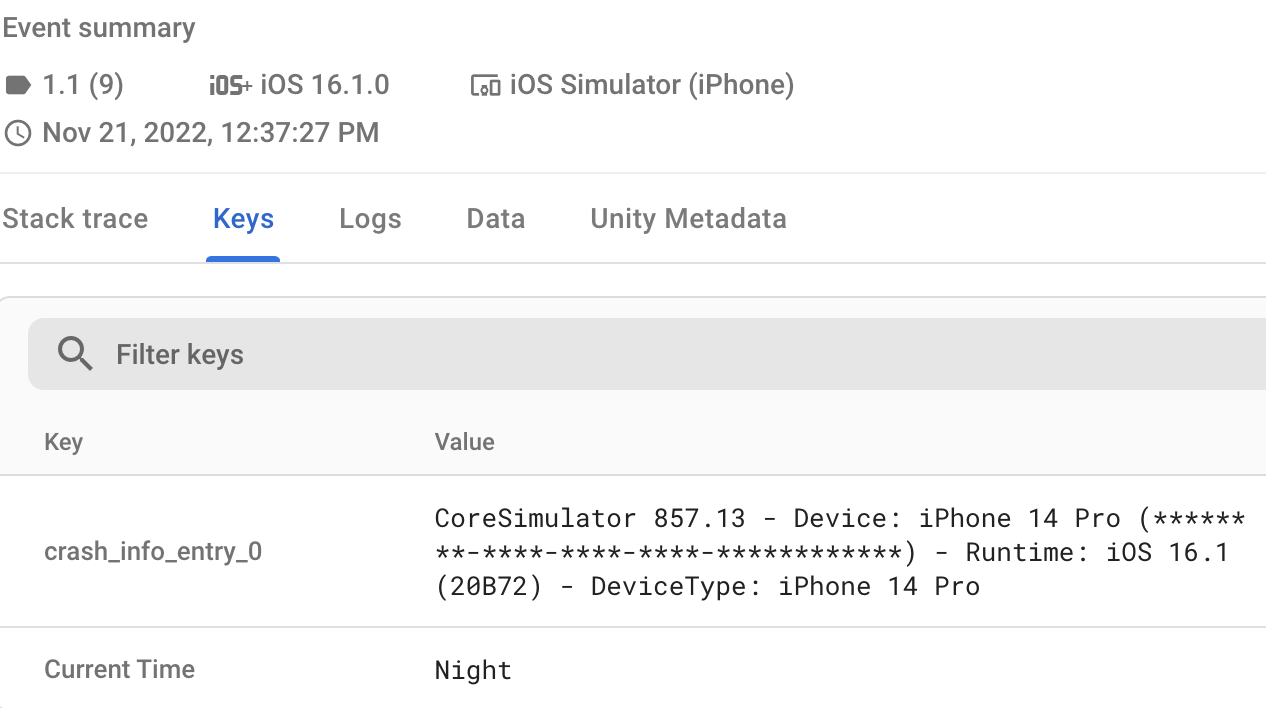Focus the Filter keys search field
This screenshot has height=708, width=1266.
coord(600,354)
